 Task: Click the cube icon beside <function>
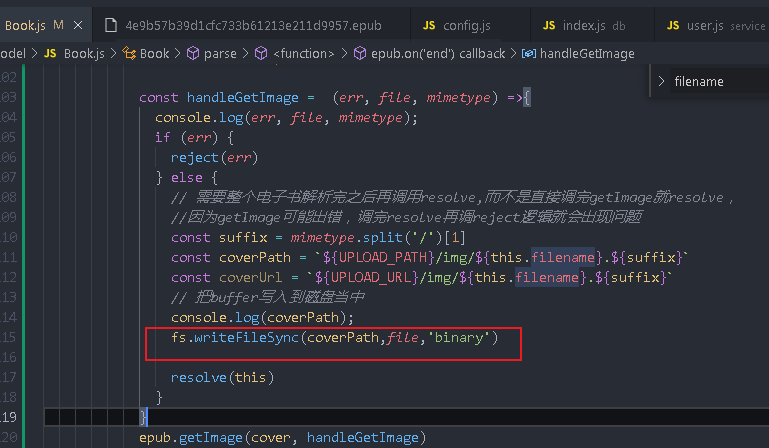(x=261, y=53)
